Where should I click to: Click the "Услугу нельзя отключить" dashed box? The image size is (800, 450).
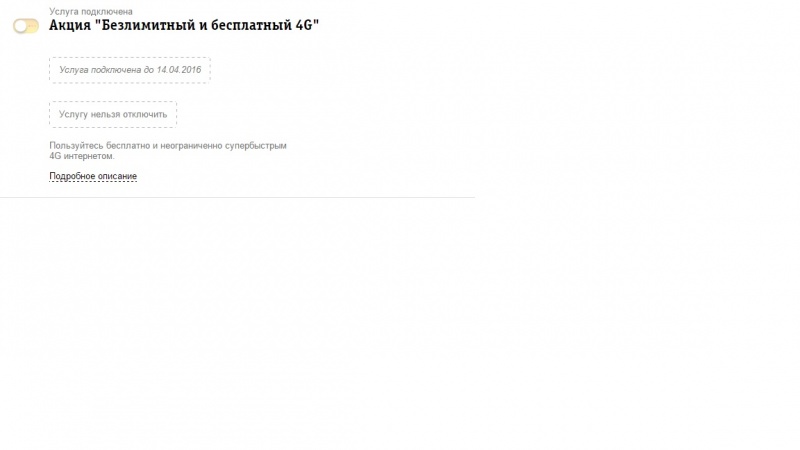pos(113,114)
